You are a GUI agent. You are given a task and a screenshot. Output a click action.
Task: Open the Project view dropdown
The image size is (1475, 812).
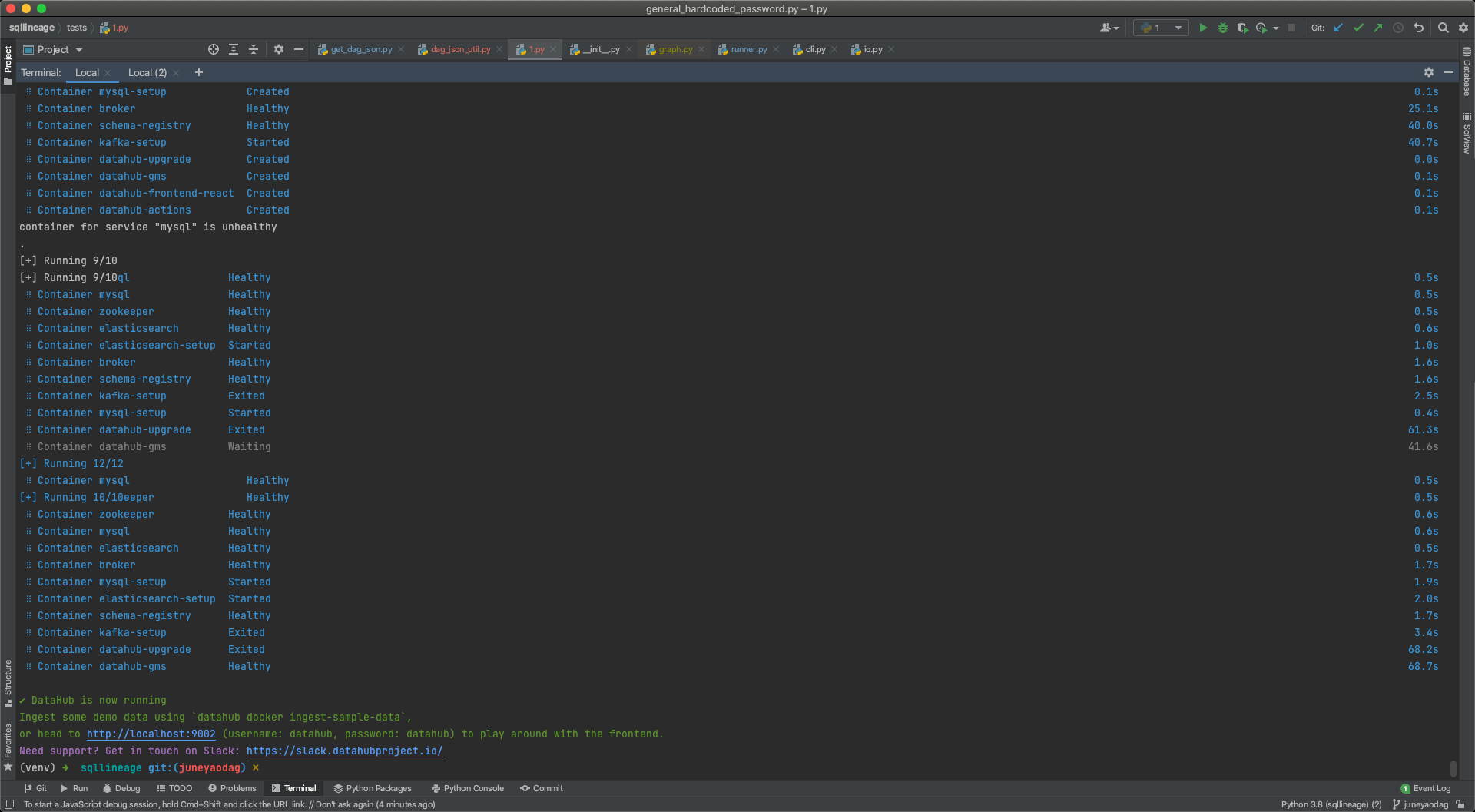click(x=53, y=49)
